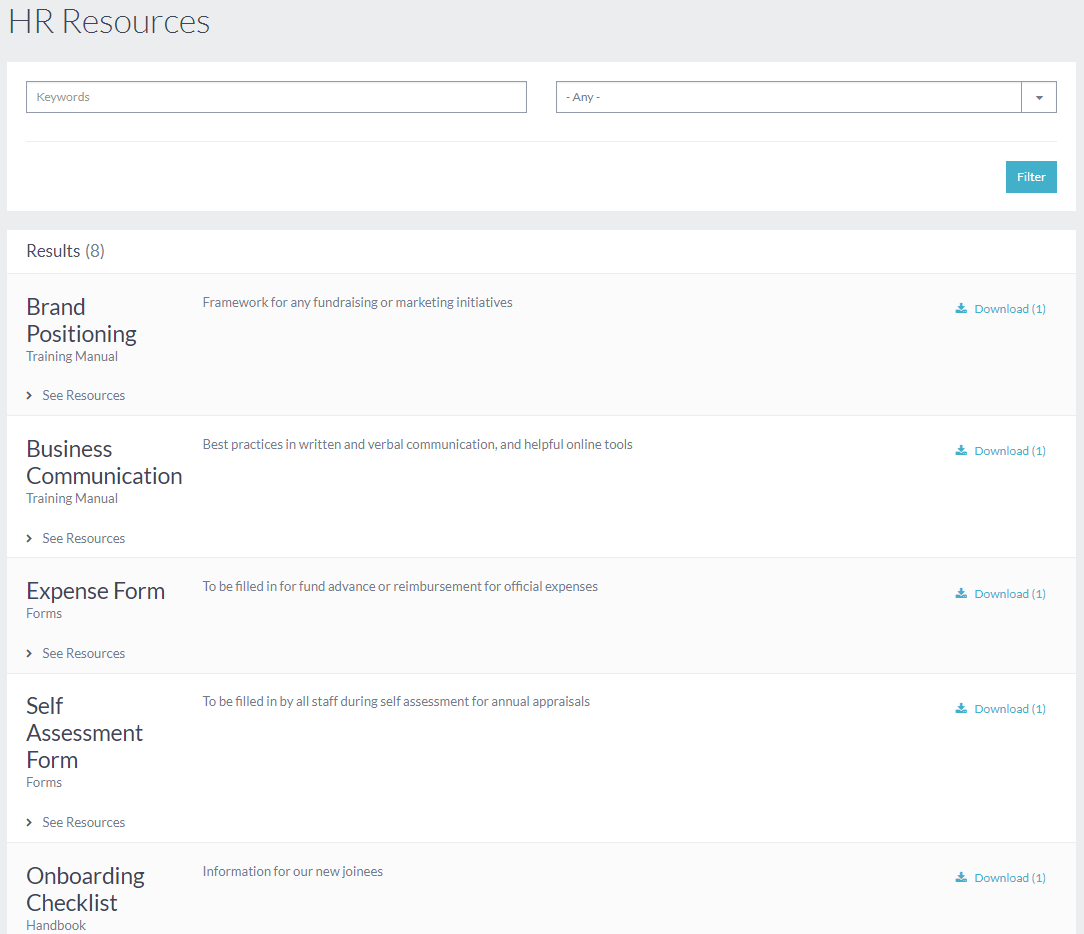
Task: Click the Filter button
Action: (x=1030, y=177)
